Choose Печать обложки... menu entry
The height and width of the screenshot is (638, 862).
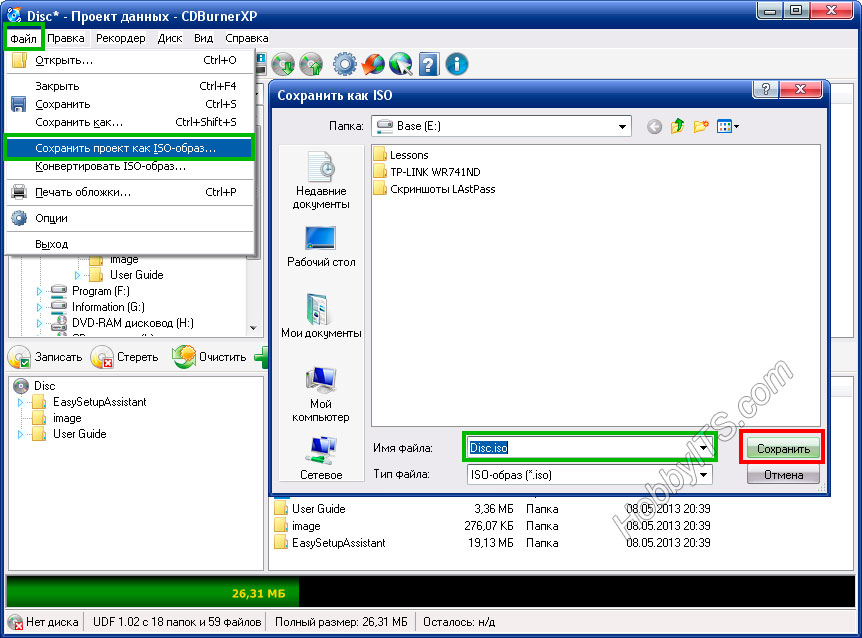point(129,192)
